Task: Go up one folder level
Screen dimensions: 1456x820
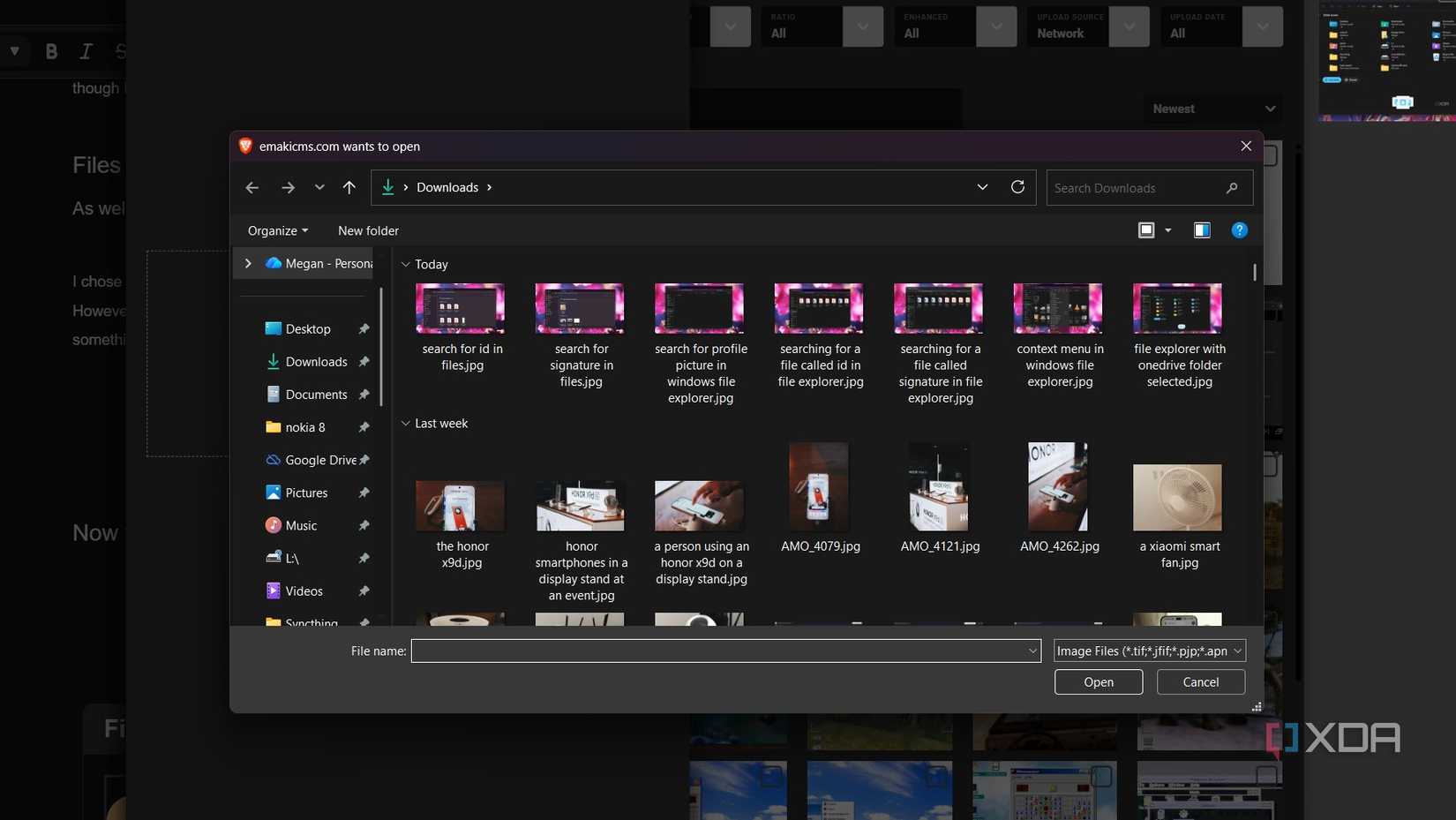Action: click(x=349, y=187)
